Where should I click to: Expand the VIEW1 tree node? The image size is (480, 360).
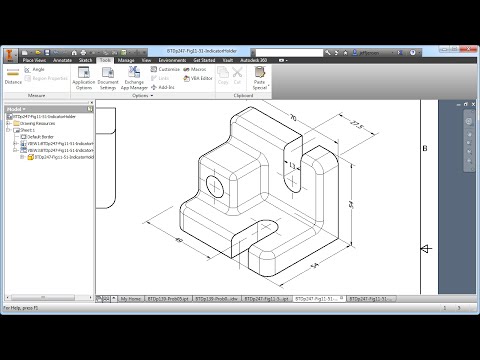pyautogui.click(x=16, y=143)
